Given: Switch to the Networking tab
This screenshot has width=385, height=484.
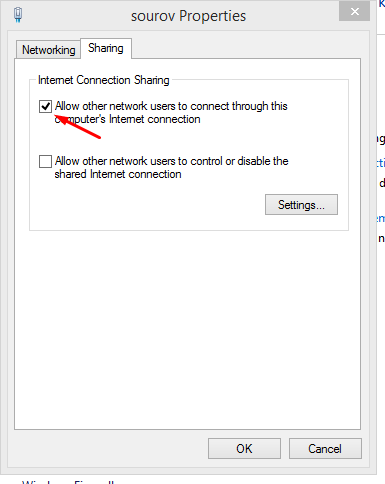Looking at the screenshot, I should [x=48, y=50].
